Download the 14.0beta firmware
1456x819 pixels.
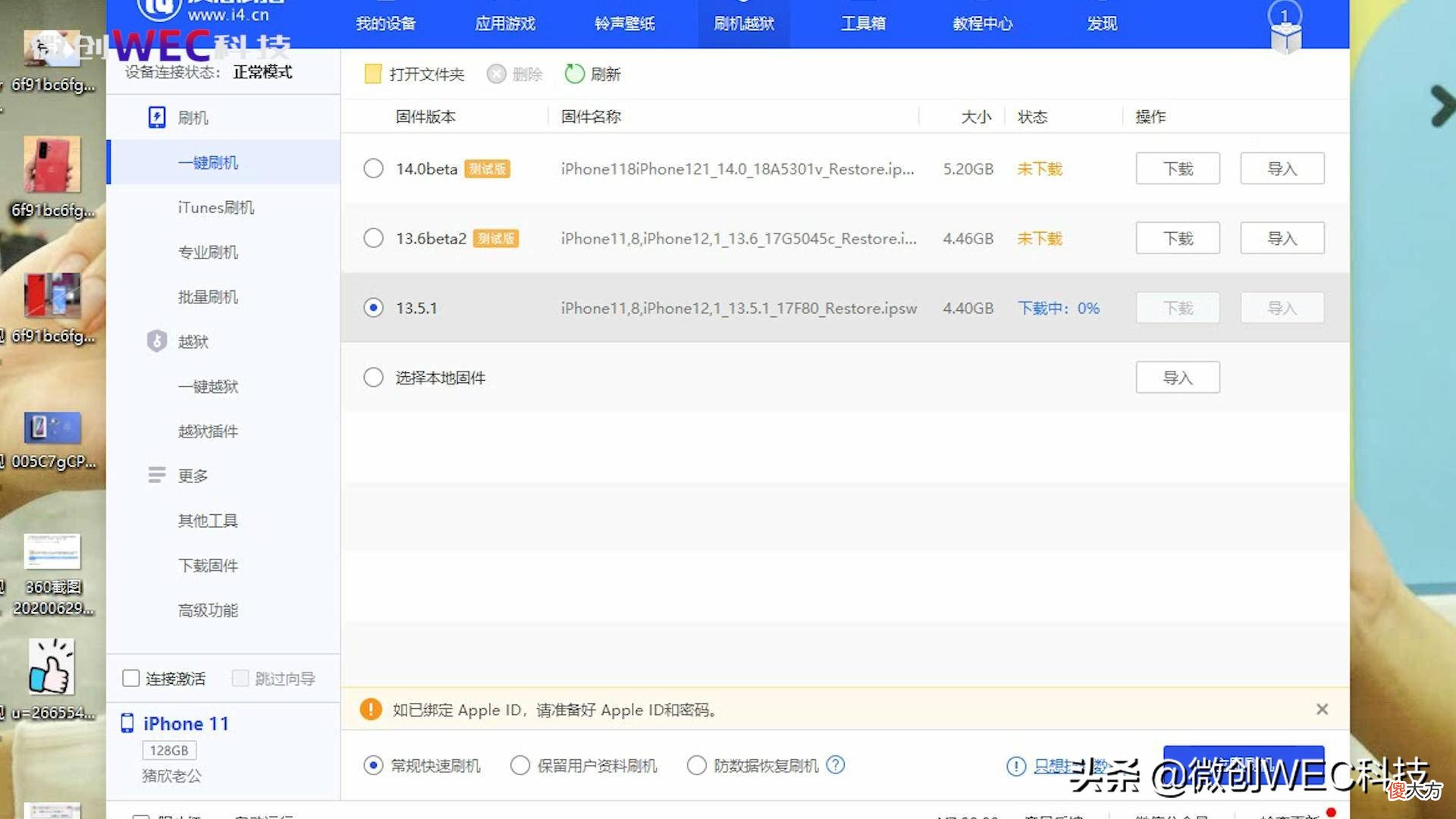tap(1178, 168)
